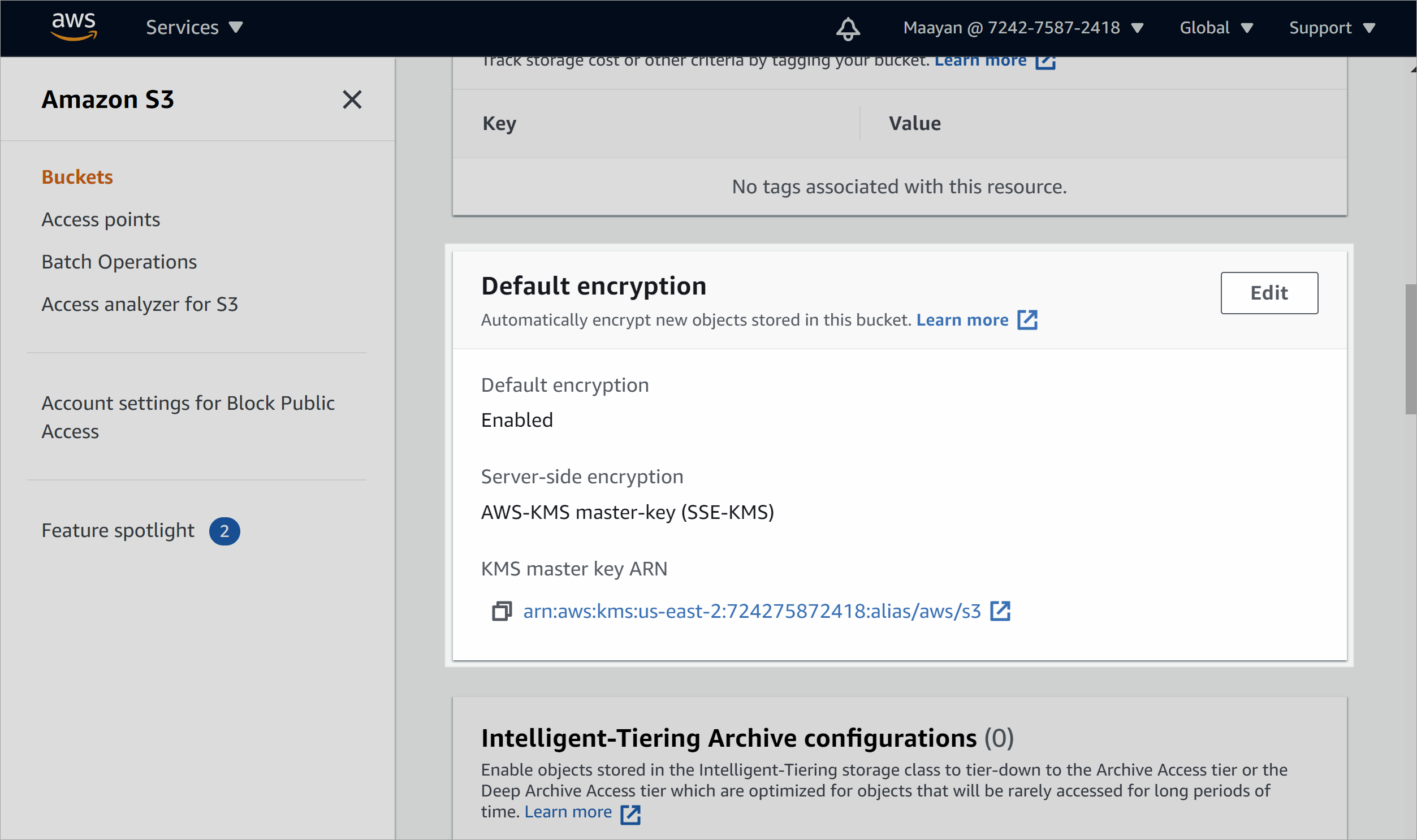Click the Access points sidebar item
The image size is (1417, 840).
100,218
